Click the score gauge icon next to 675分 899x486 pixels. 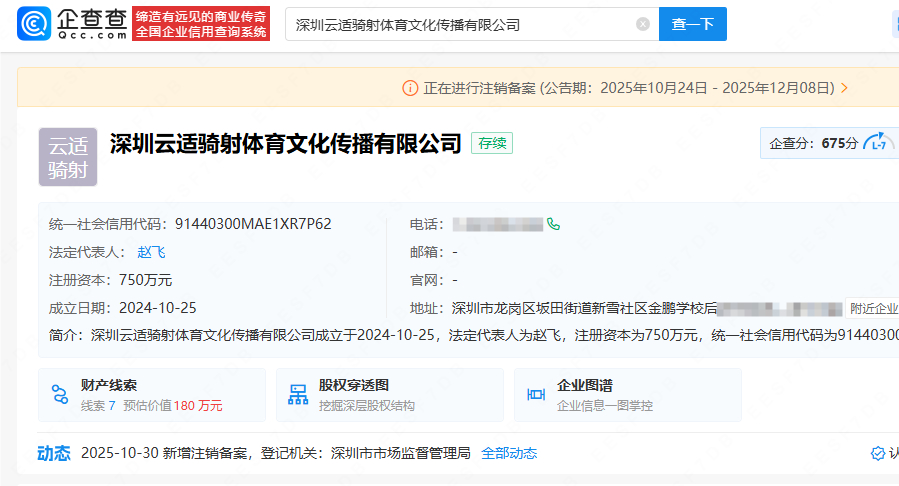coord(877,142)
